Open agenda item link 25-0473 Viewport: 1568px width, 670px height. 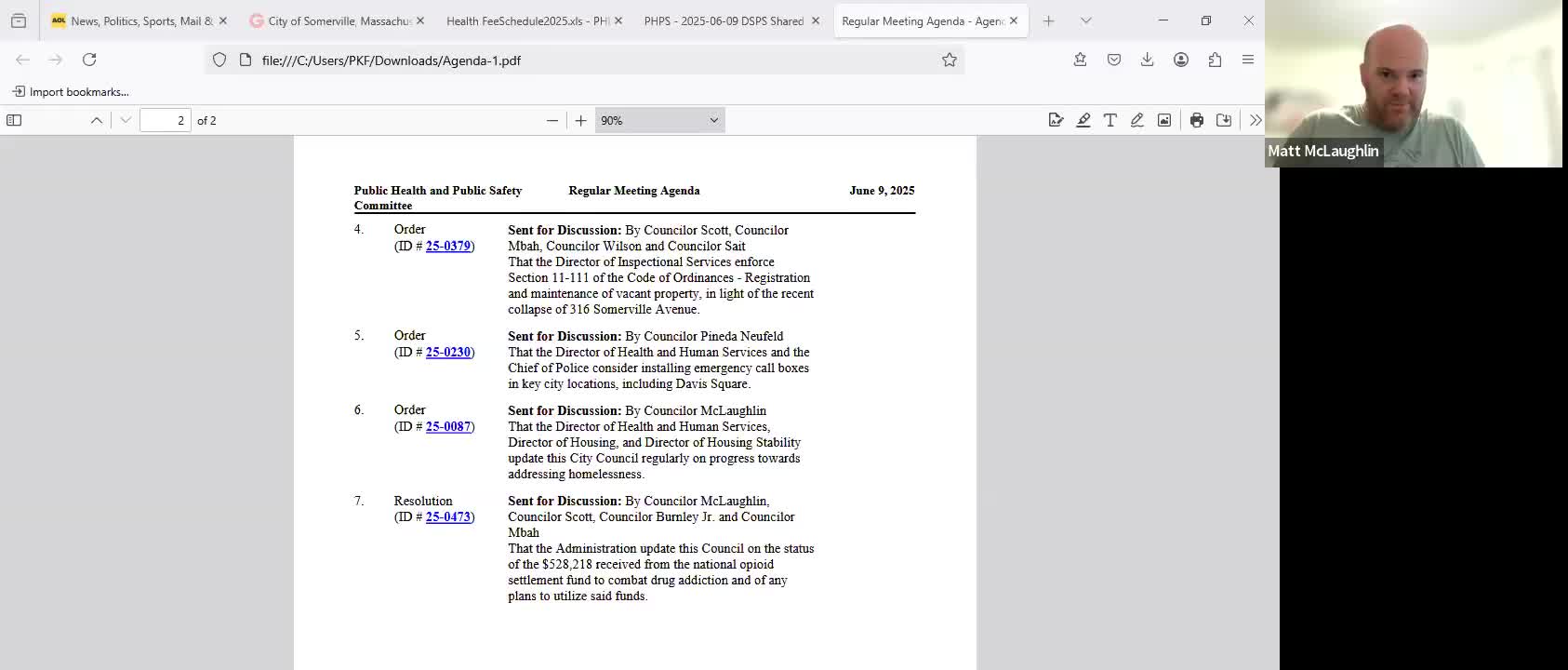(x=447, y=516)
